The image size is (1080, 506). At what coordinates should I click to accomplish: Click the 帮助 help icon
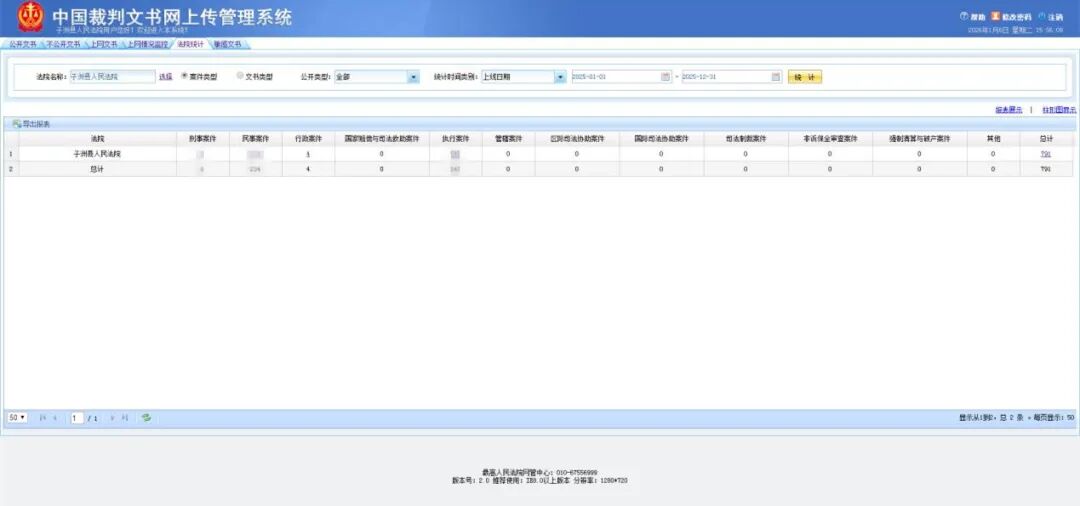point(964,17)
